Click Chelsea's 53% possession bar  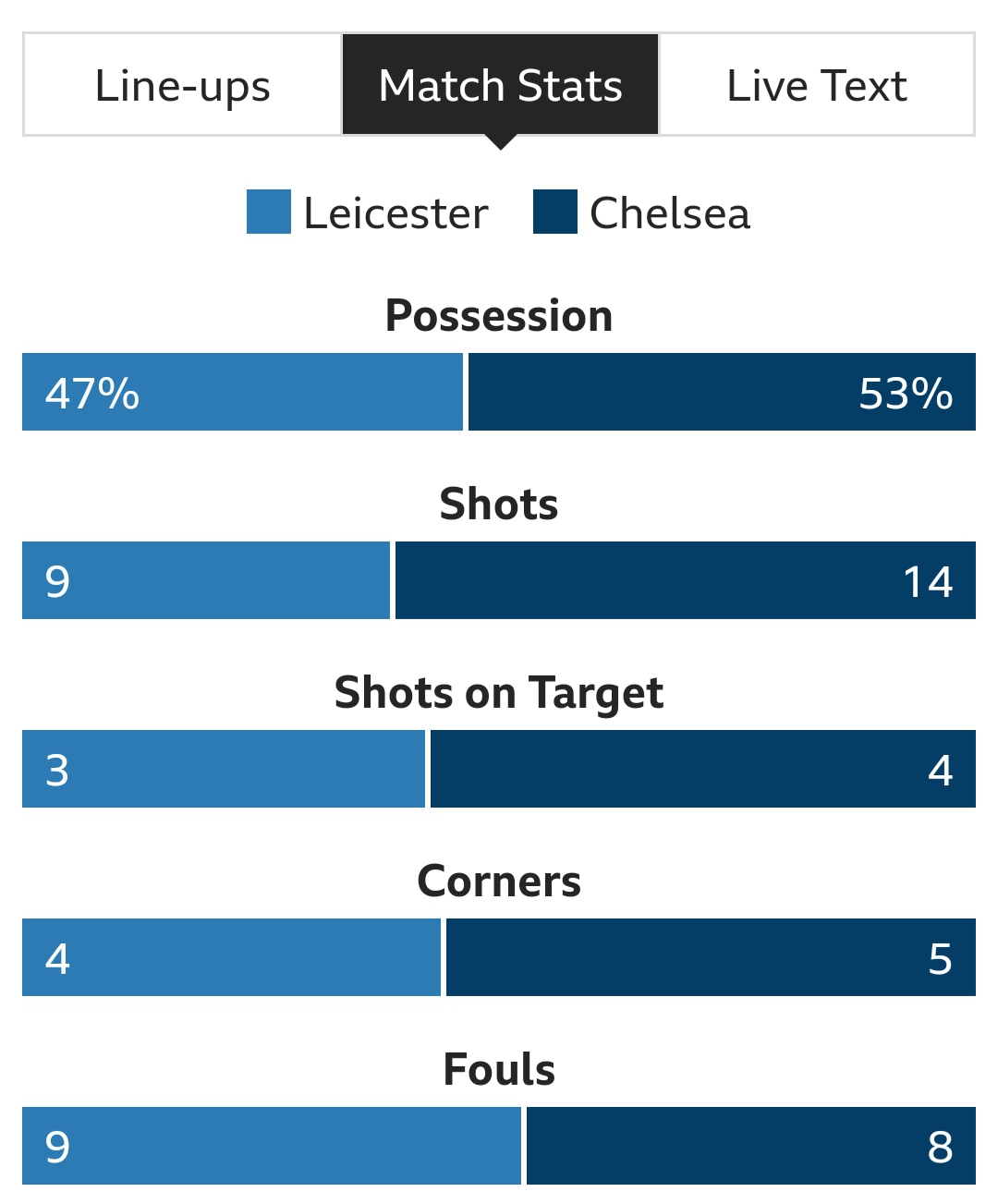pos(722,392)
